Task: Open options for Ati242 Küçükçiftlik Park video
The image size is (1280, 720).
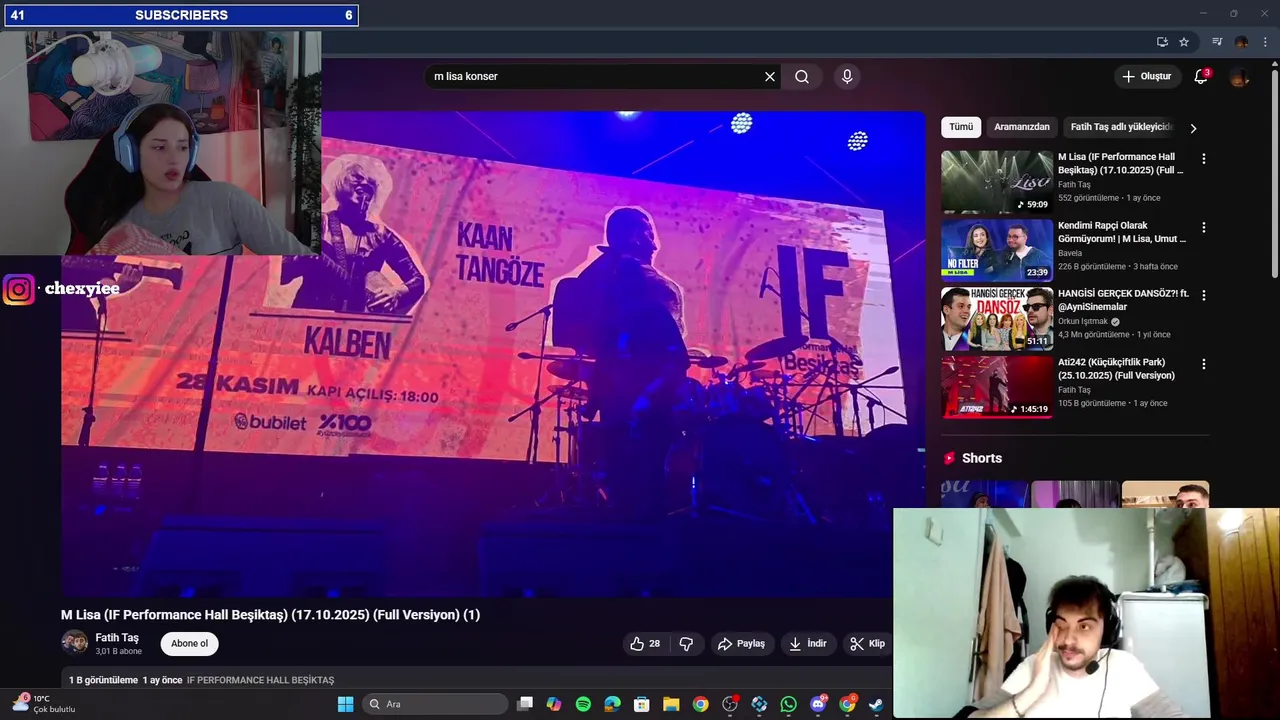Action: (x=1204, y=364)
